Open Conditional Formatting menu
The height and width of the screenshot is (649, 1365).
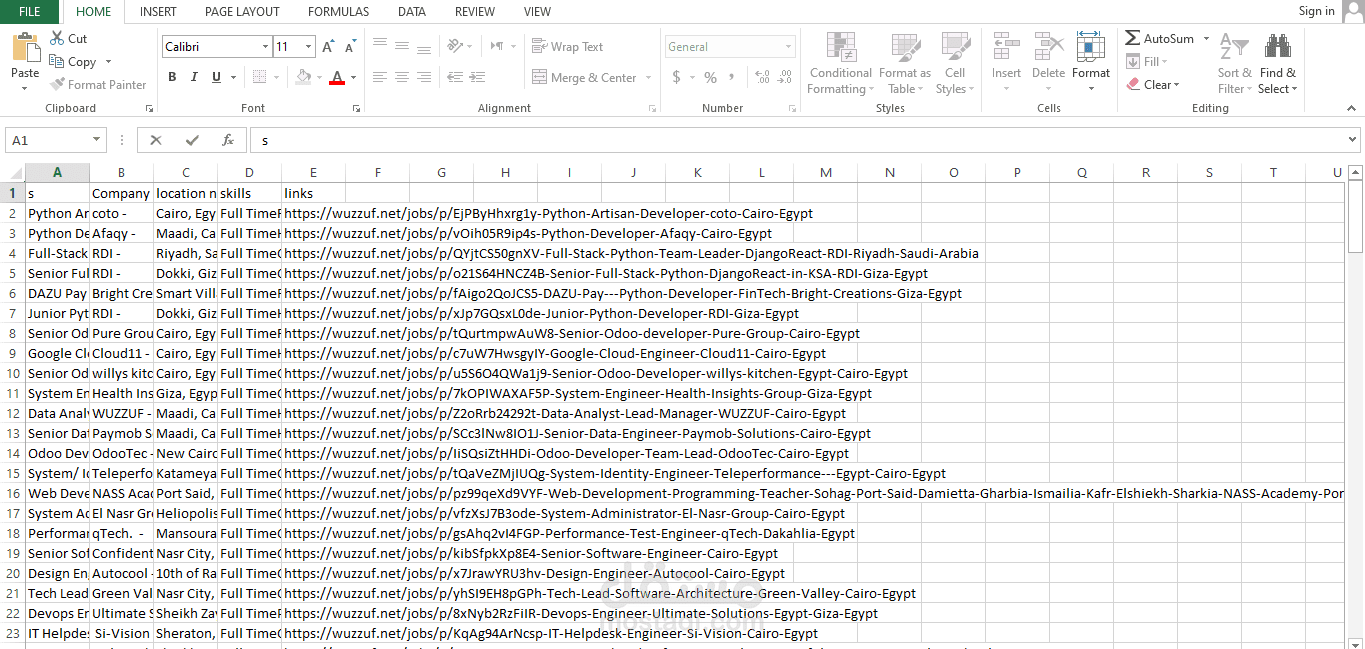pyautogui.click(x=840, y=63)
